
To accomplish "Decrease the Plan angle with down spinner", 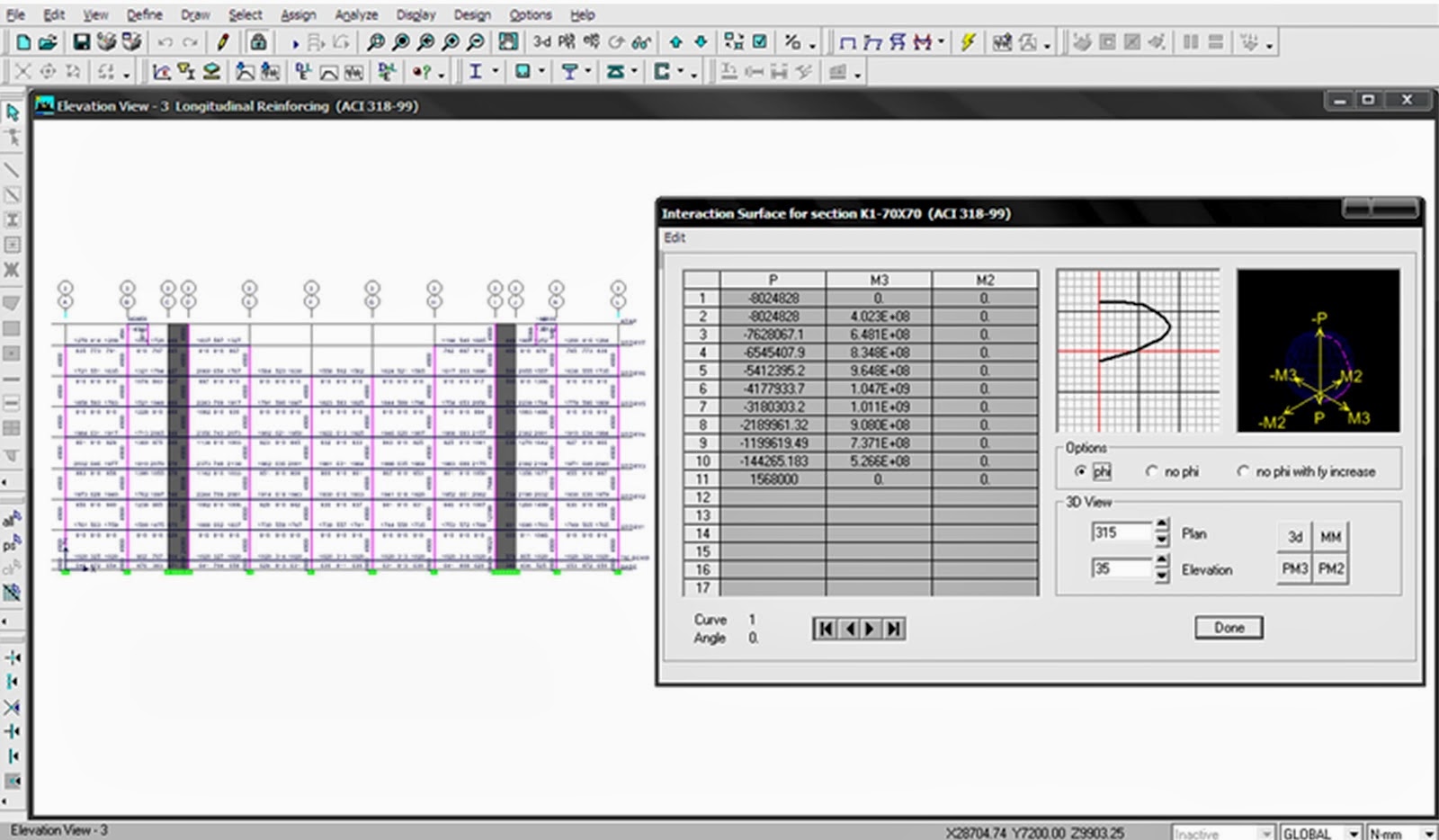I will coord(1162,540).
